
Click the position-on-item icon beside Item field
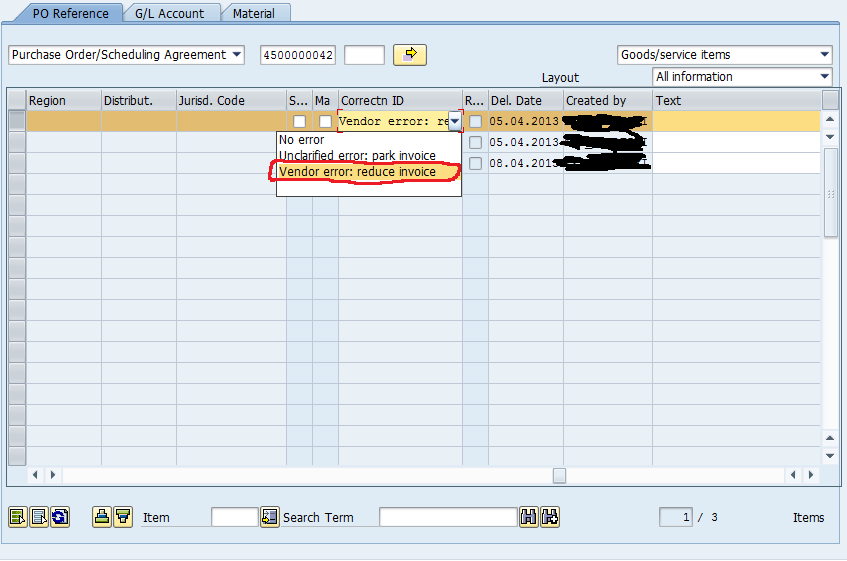(270, 517)
